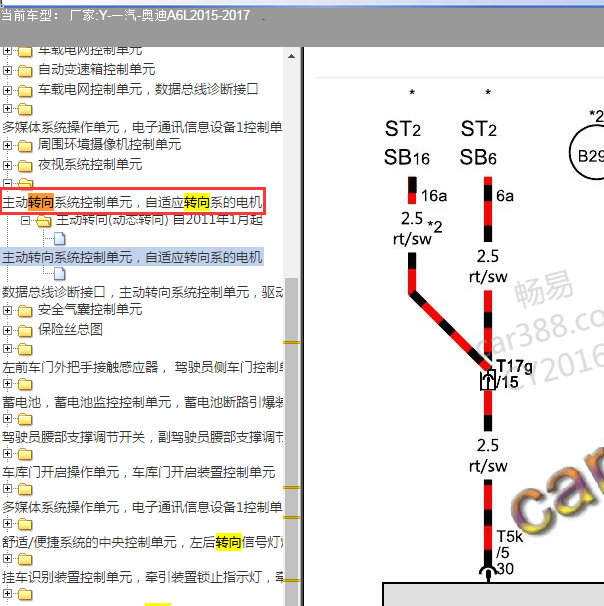
Task: Click folder icon above 驾驶员腰部支撑调节开关
Action: (25, 419)
